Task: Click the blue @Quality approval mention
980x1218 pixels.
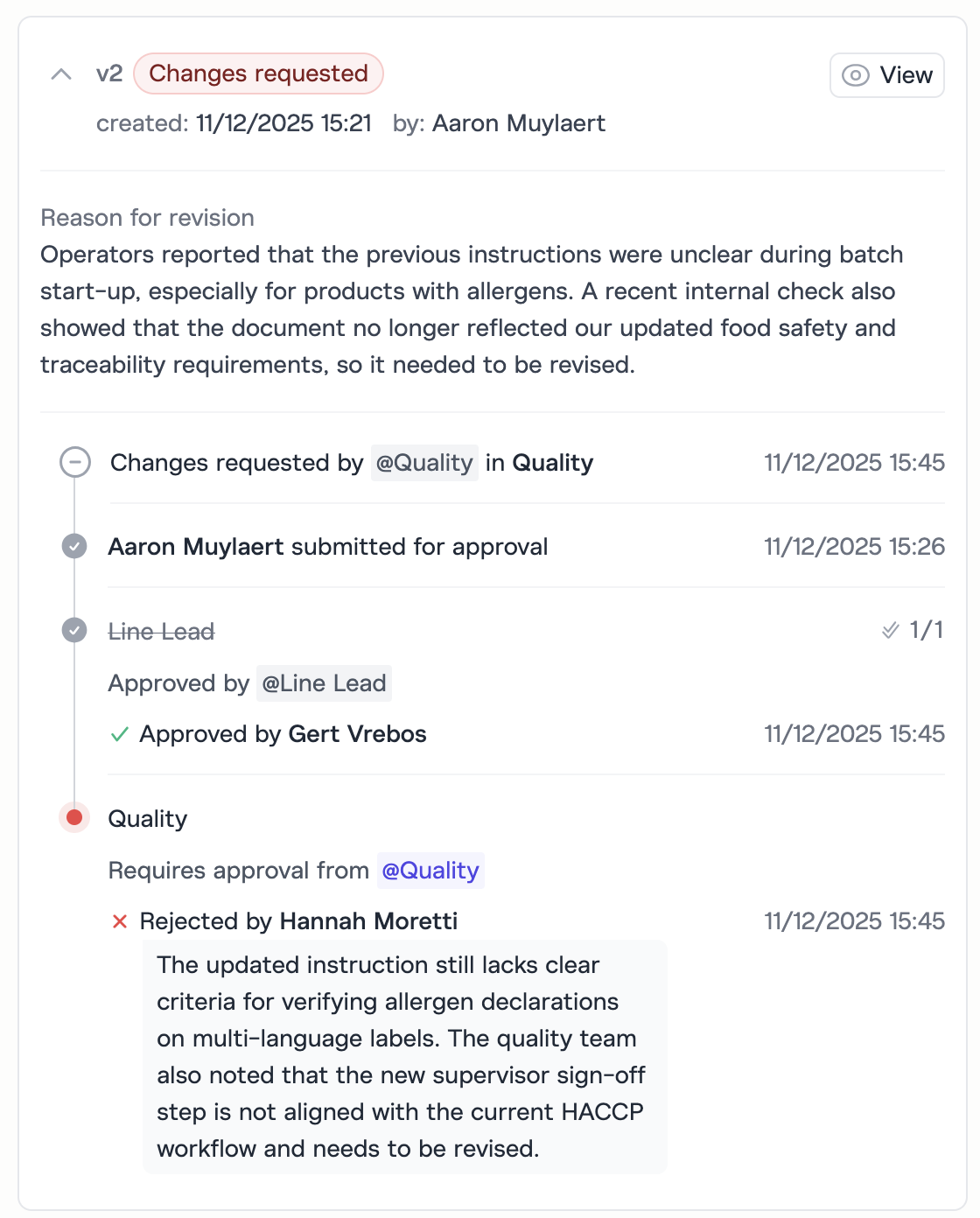Action: 430,871
